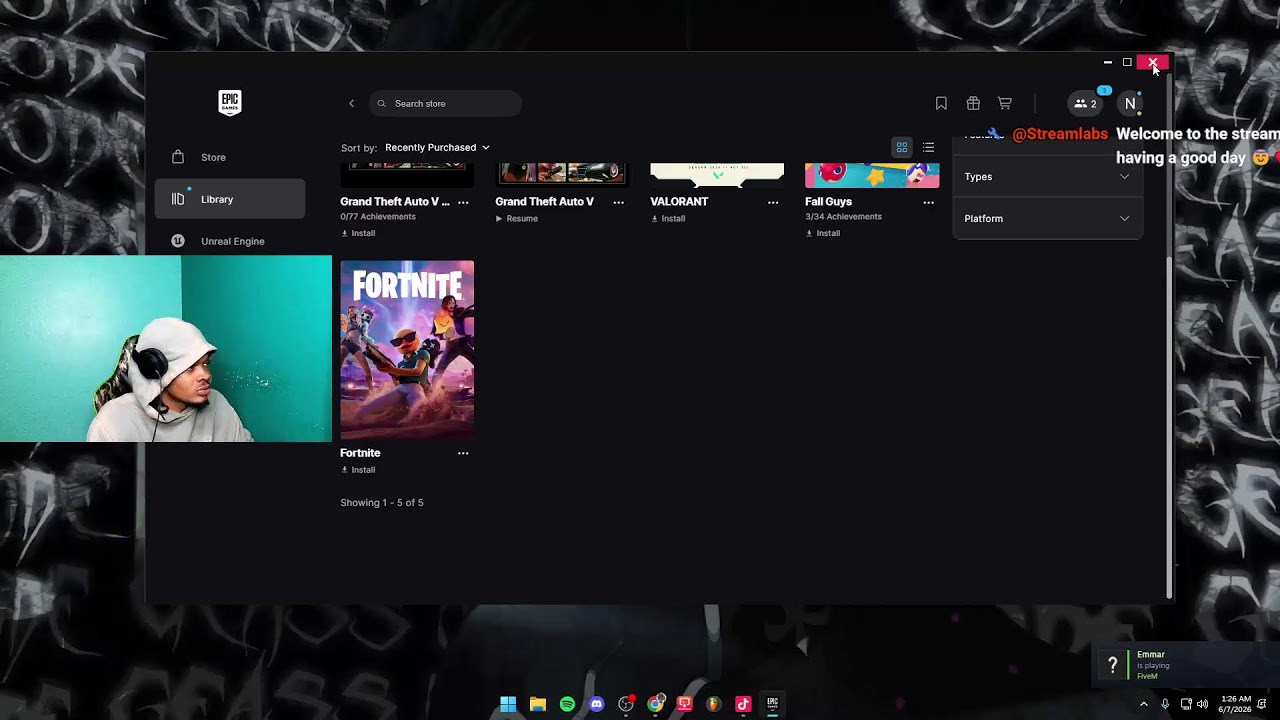Click the Fall Guys game title
Screen dimensions: 1280x720
point(828,202)
